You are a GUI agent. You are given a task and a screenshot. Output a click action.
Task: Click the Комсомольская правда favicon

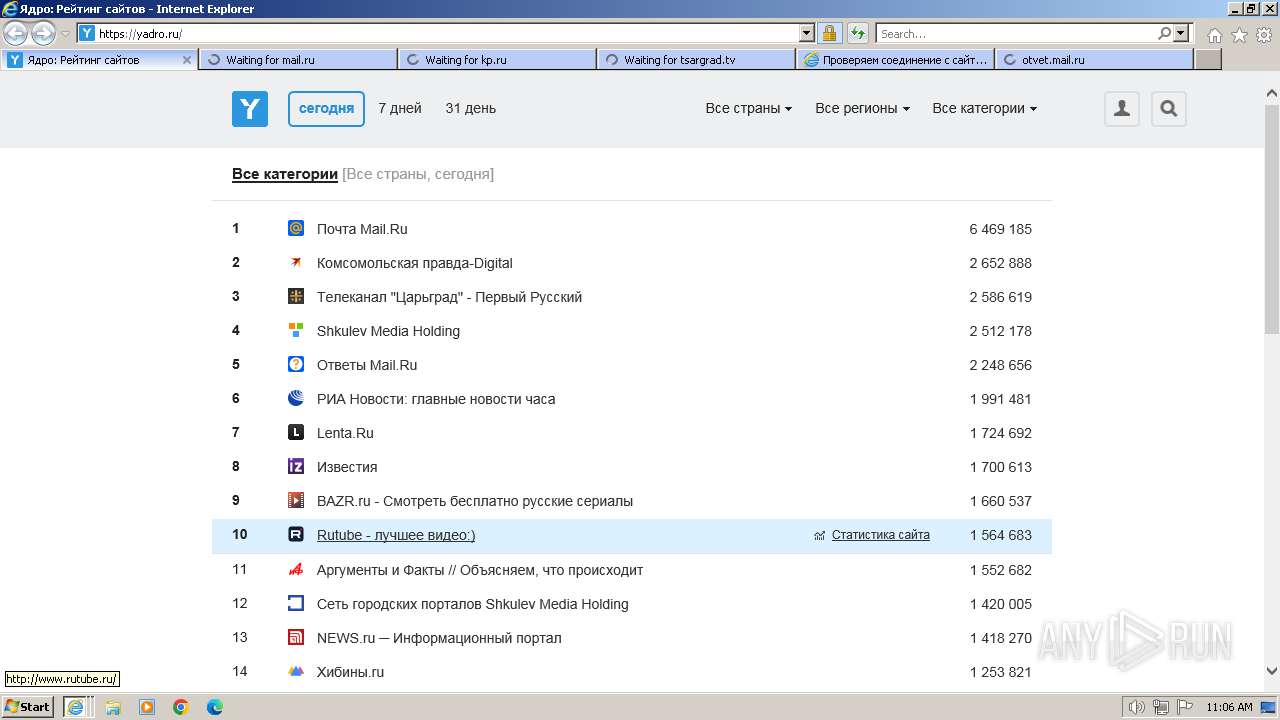coord(296,262)
